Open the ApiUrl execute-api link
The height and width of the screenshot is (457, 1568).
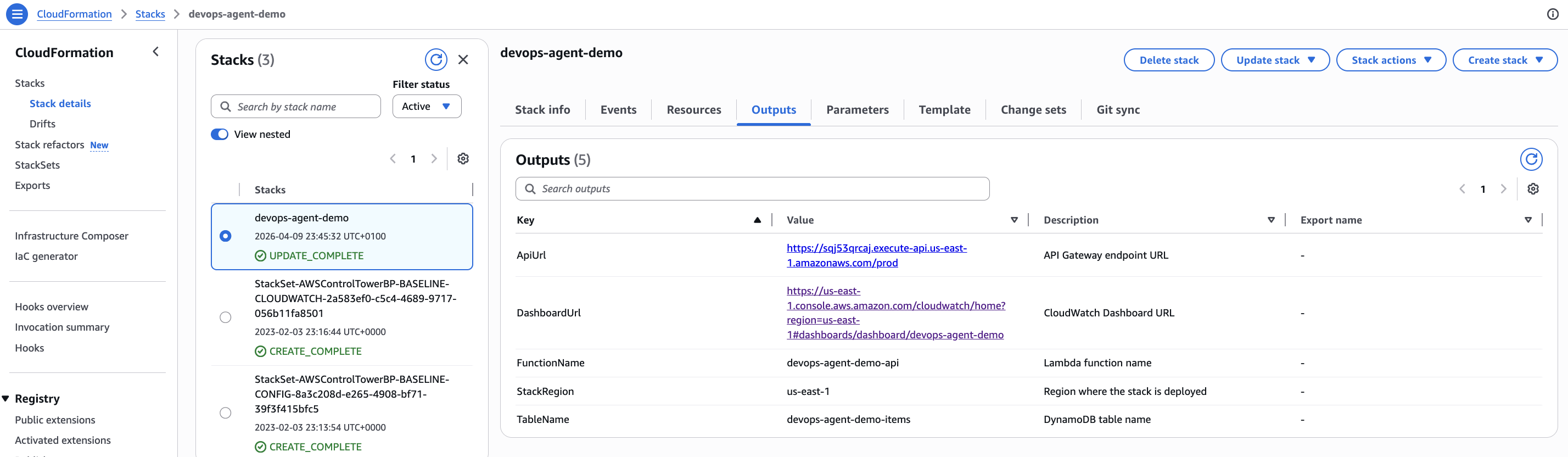coord(876,255)
